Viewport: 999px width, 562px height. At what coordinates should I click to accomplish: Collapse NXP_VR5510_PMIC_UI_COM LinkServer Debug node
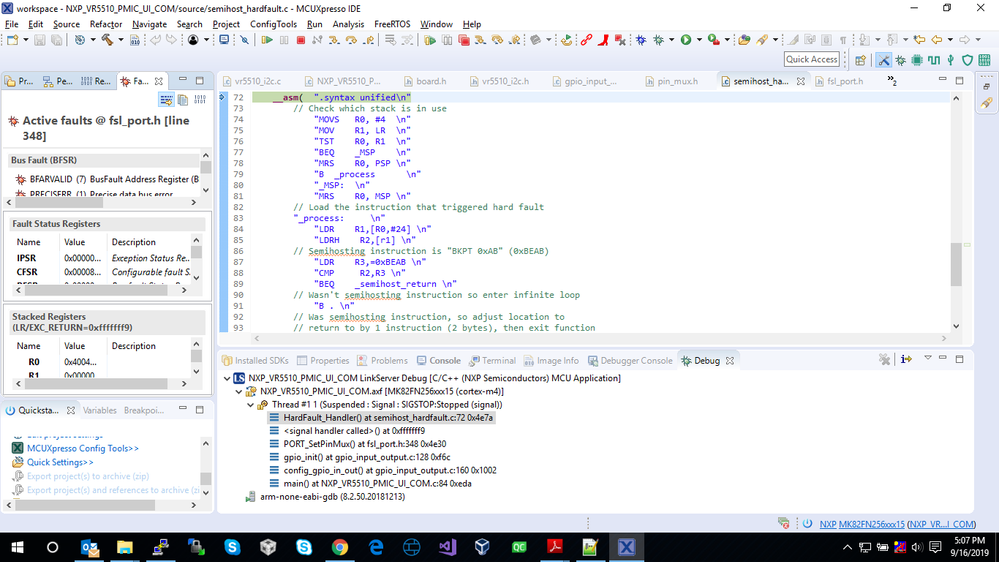pos(227,378)
